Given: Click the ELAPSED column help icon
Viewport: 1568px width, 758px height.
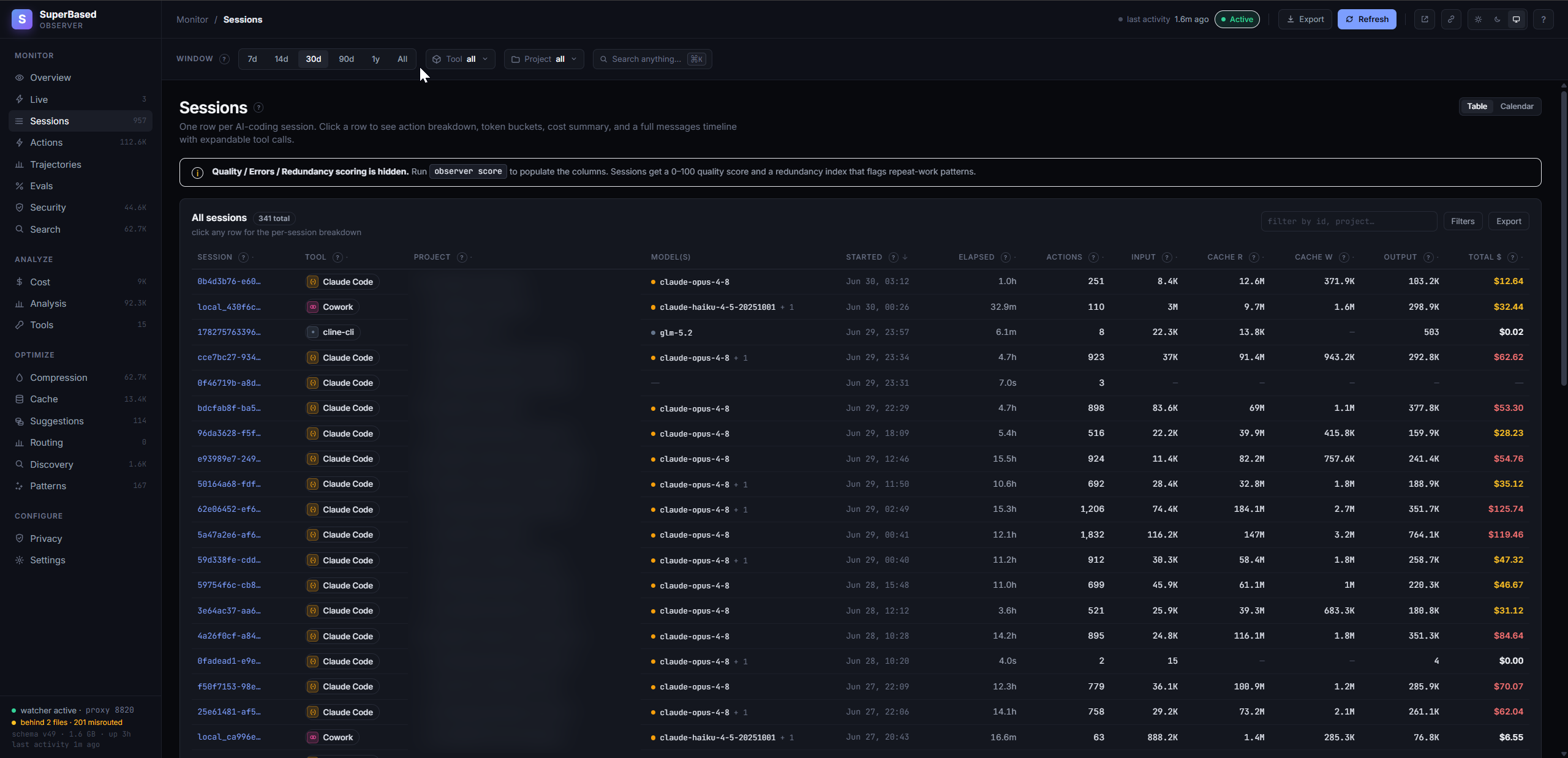Looking at the screenshot, I should click(1006, 257).
